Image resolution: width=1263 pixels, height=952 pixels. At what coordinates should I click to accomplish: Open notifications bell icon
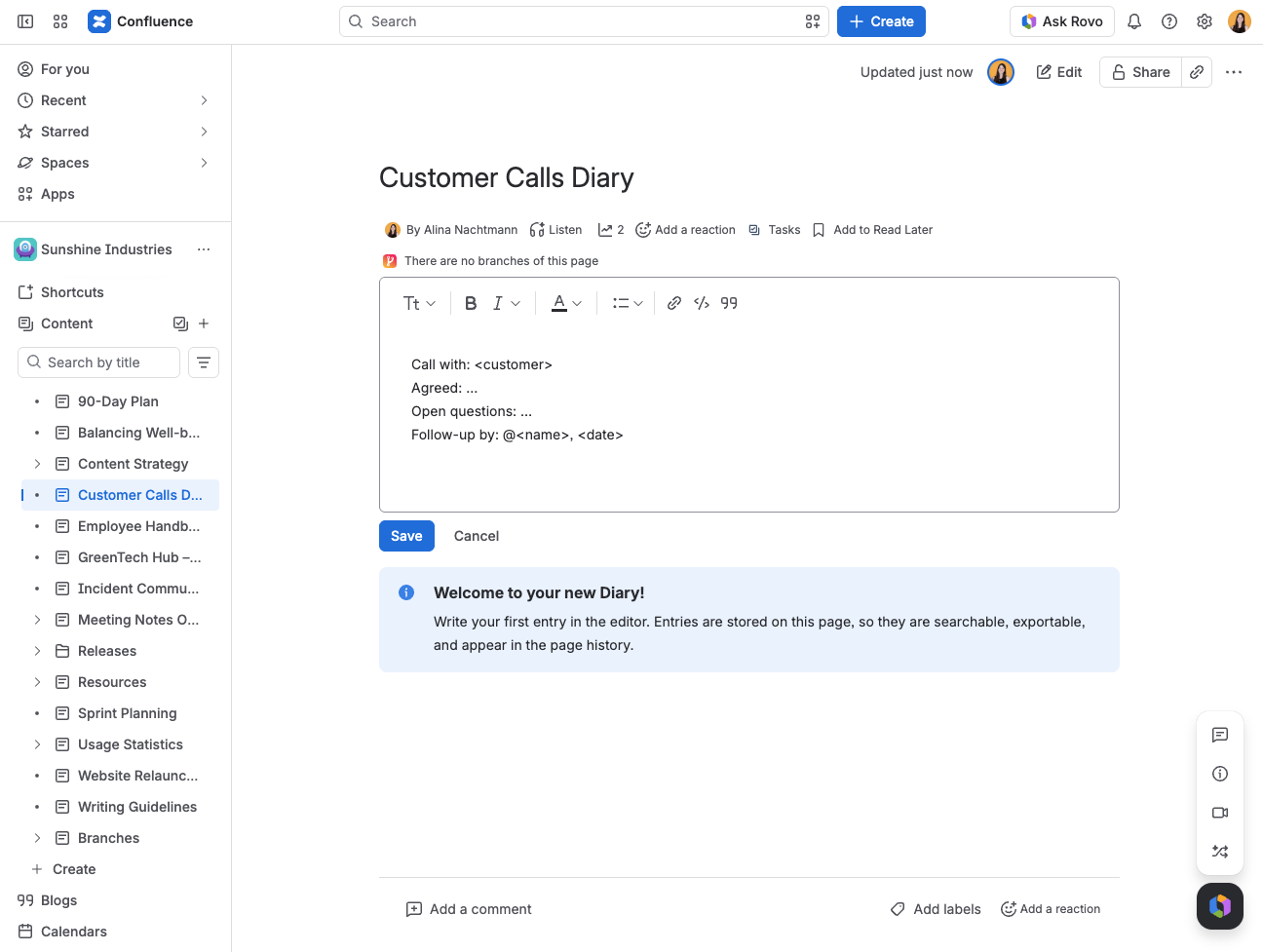1134,21
